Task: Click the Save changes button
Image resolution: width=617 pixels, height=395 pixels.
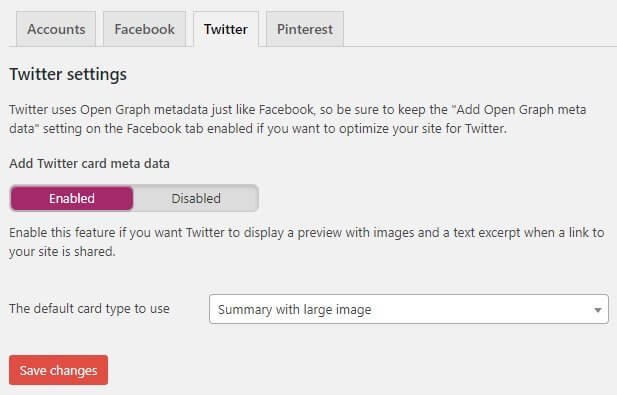Action: [59, 370]
